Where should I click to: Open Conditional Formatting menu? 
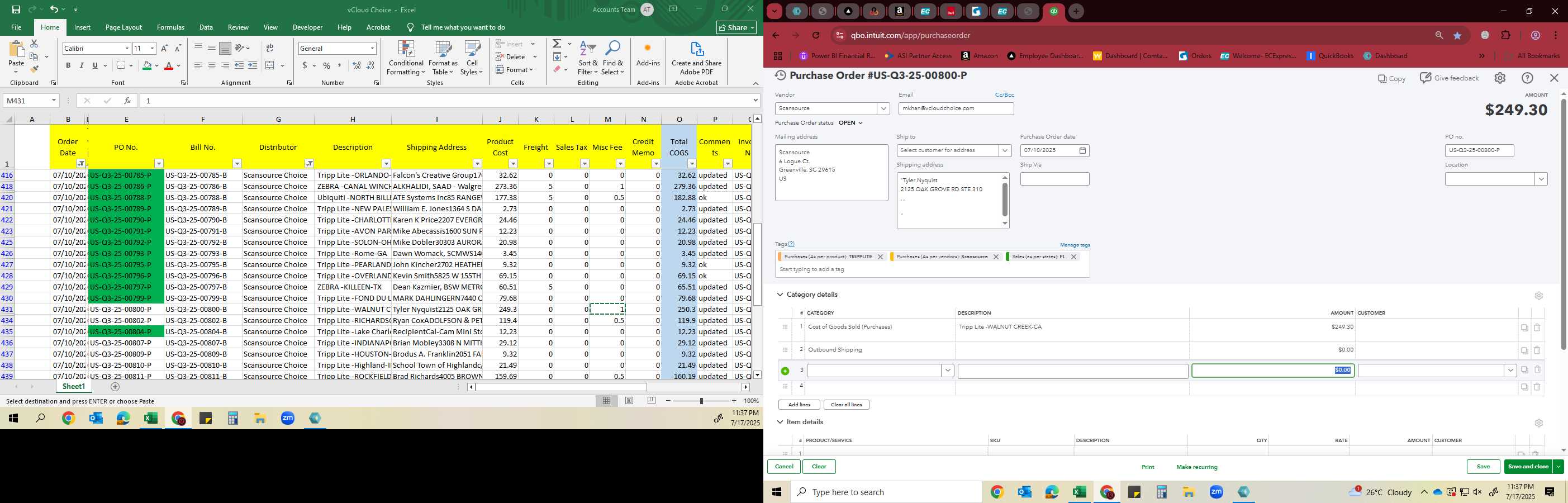pos(406,59)
